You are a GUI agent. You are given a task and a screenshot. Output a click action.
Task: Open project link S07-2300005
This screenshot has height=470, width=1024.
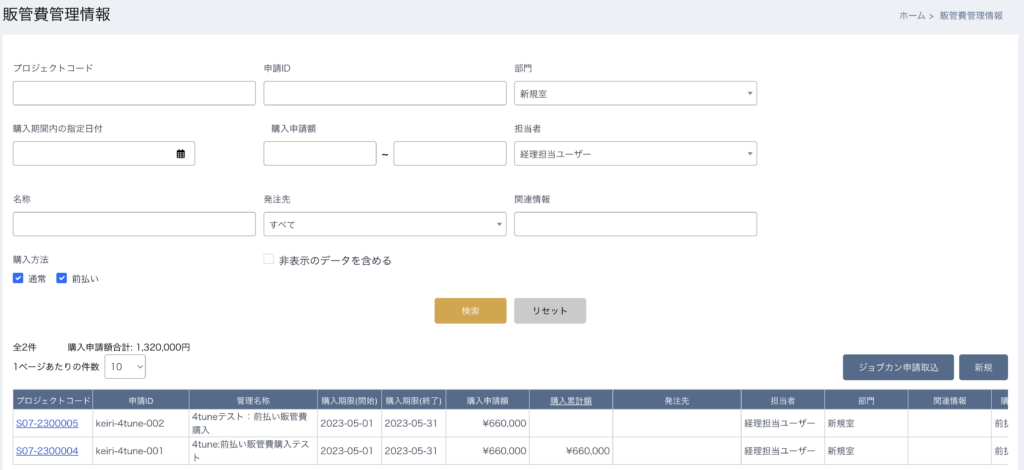[47, 424]
